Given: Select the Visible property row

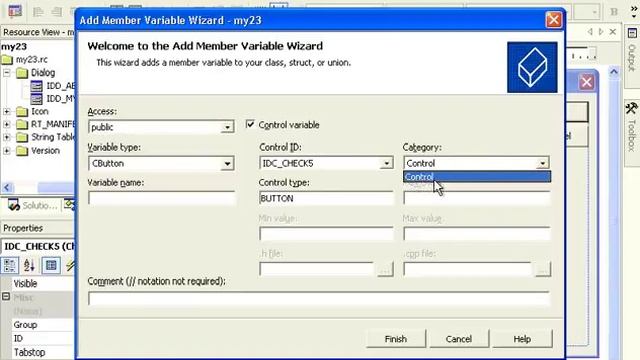Looking at the screenshot, I should (38, 283).
